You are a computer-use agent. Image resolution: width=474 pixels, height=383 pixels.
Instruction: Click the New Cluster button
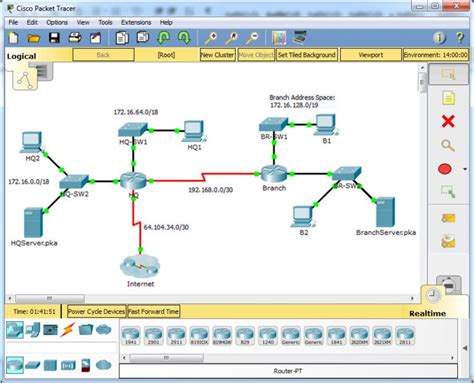217,55
